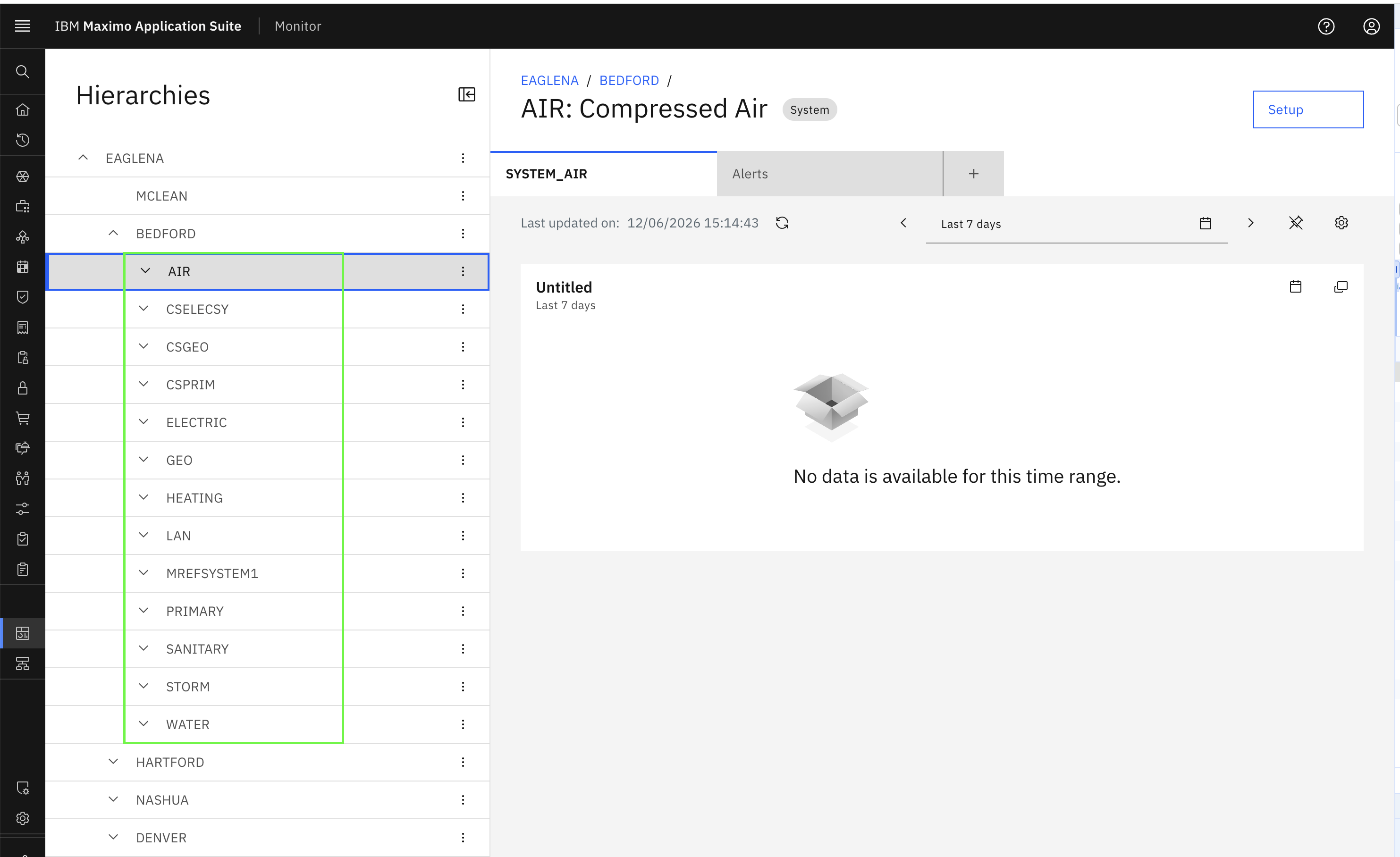
Task: Collapse the BEDFORD tree node
Action: (x=114, y=233)
